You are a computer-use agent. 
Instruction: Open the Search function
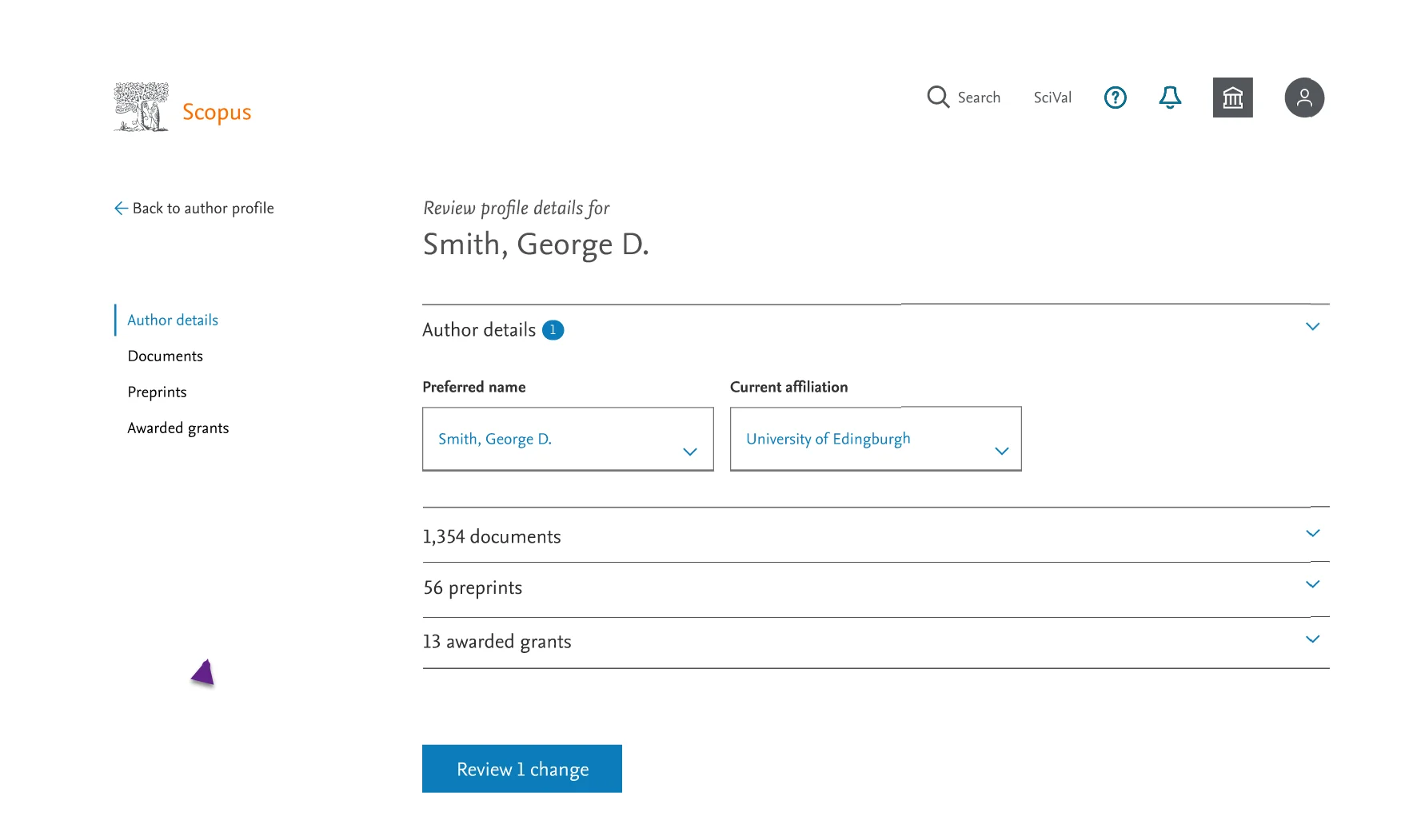[964, 98]
